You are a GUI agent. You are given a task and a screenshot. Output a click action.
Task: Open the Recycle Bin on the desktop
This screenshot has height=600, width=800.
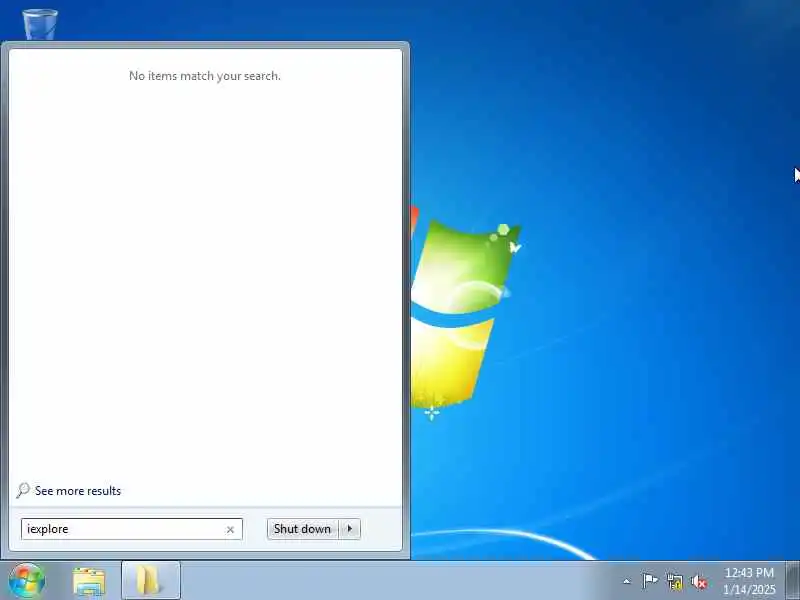pos(40,23)
